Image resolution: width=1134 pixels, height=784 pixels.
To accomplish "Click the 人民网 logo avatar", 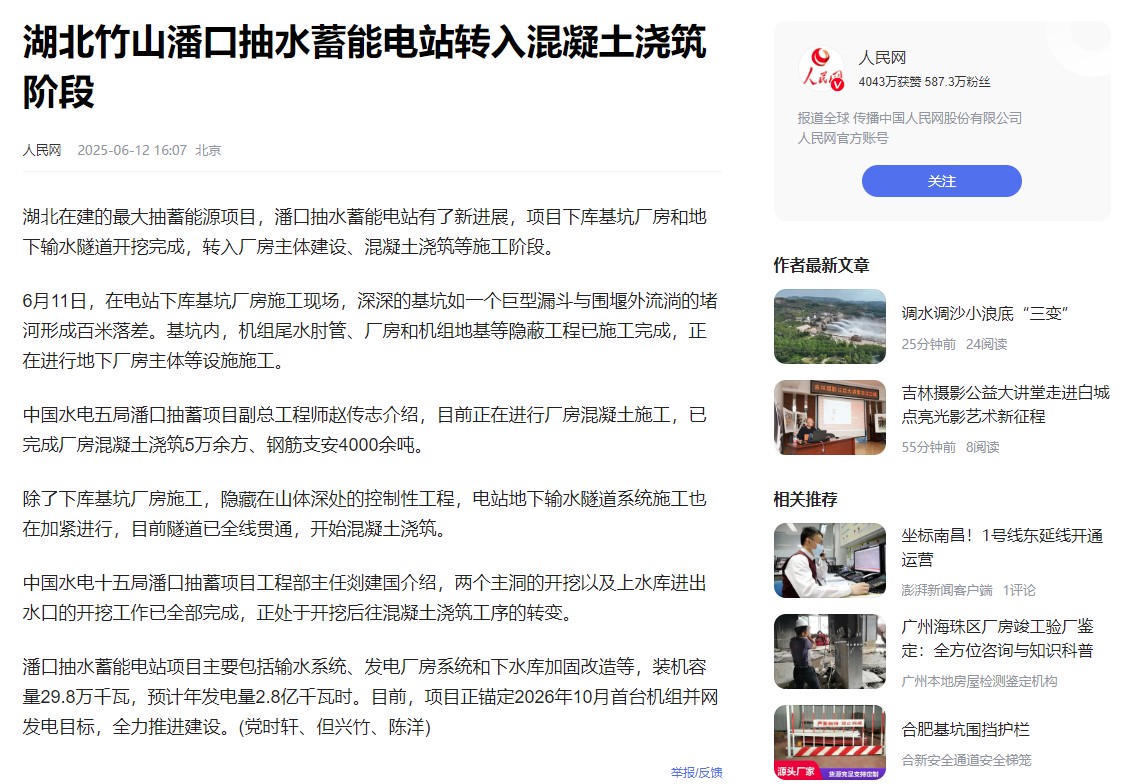I will pyautogui.click(x=822, y=69).
